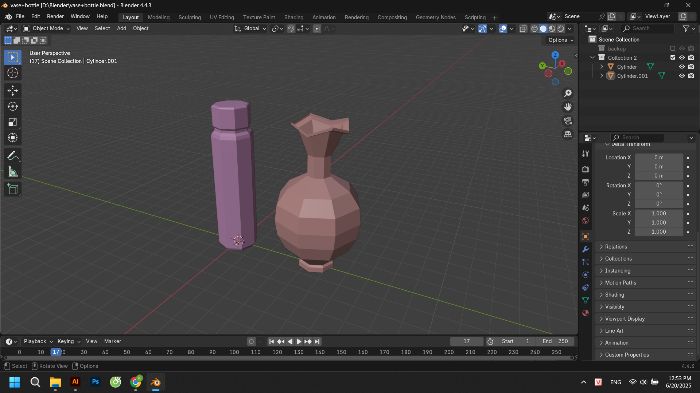Open the timeline Marker menu
700x393 pixels.
(x=112, y=341)
